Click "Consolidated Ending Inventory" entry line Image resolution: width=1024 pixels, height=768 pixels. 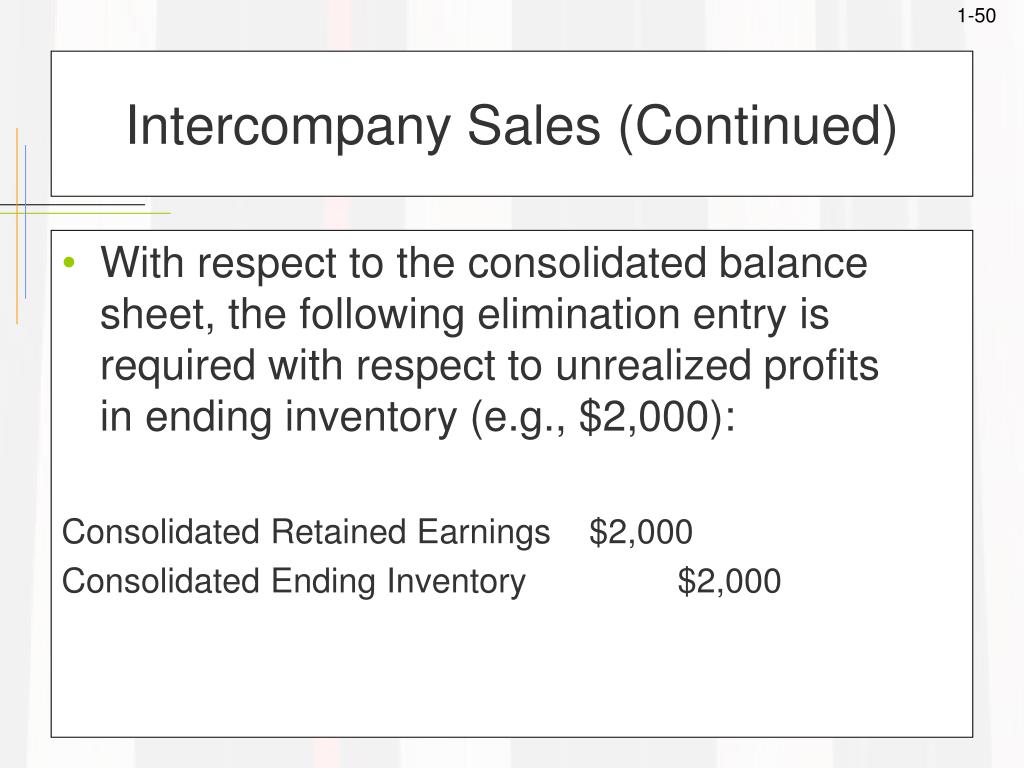294,581
